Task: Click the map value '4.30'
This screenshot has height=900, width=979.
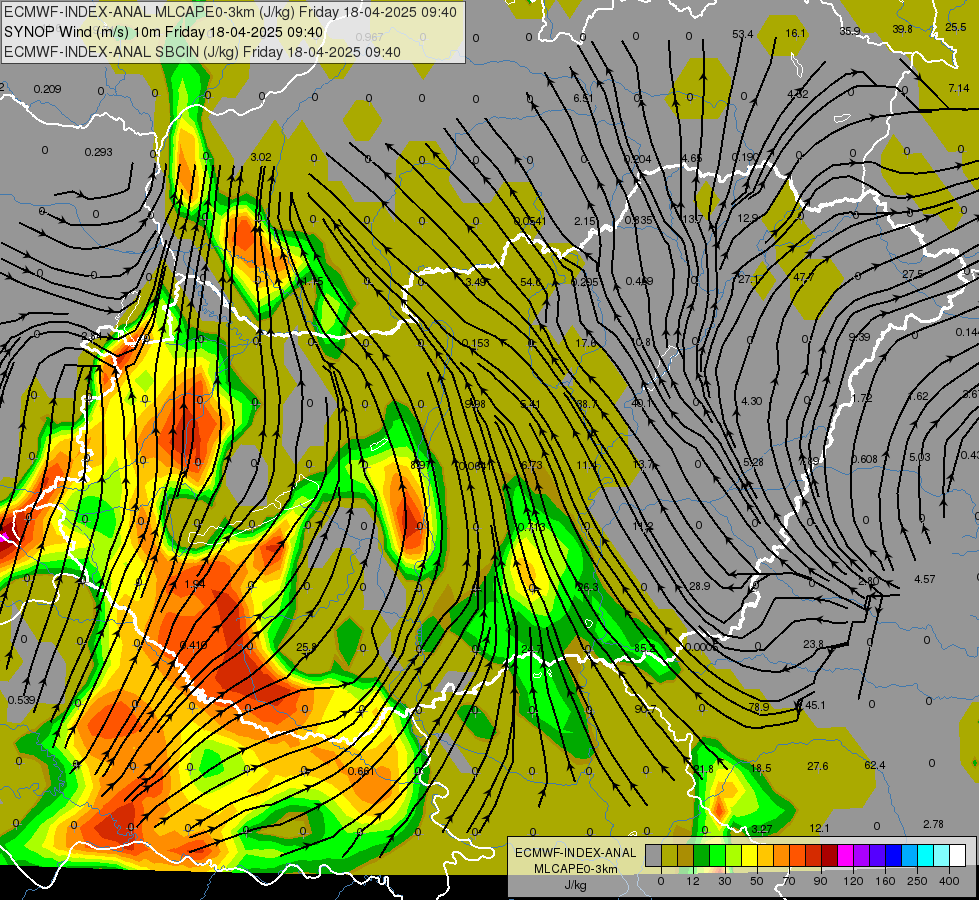Action: (752, 401)
